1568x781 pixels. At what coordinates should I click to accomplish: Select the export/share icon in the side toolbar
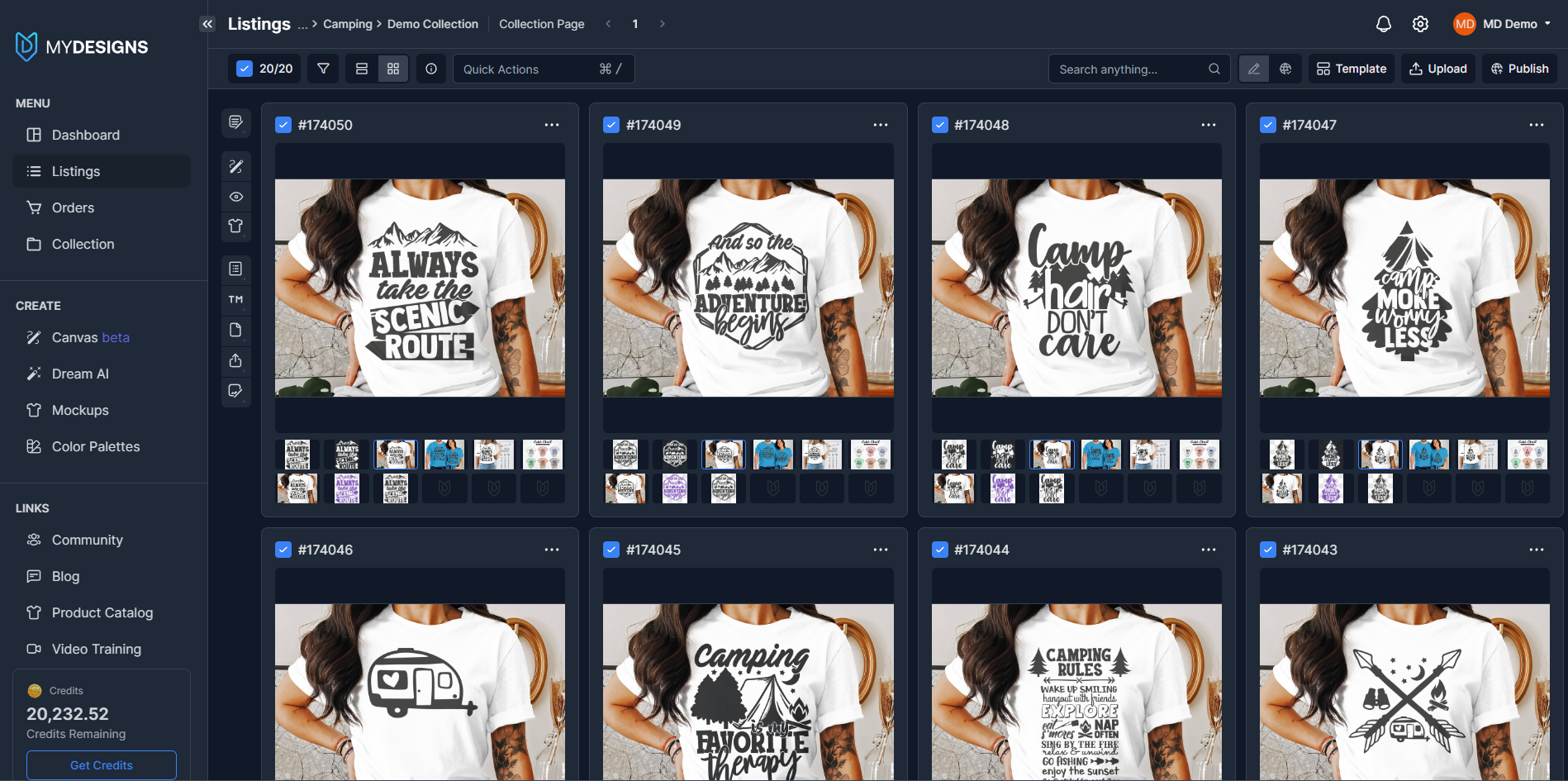tap(235, 361)
